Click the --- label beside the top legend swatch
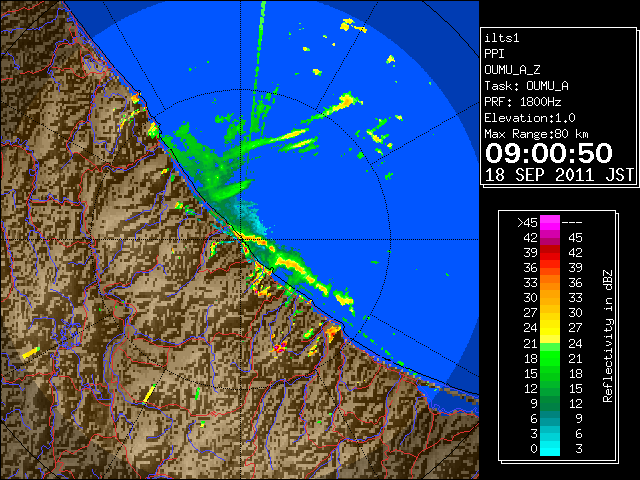 [x=572, y=223]
